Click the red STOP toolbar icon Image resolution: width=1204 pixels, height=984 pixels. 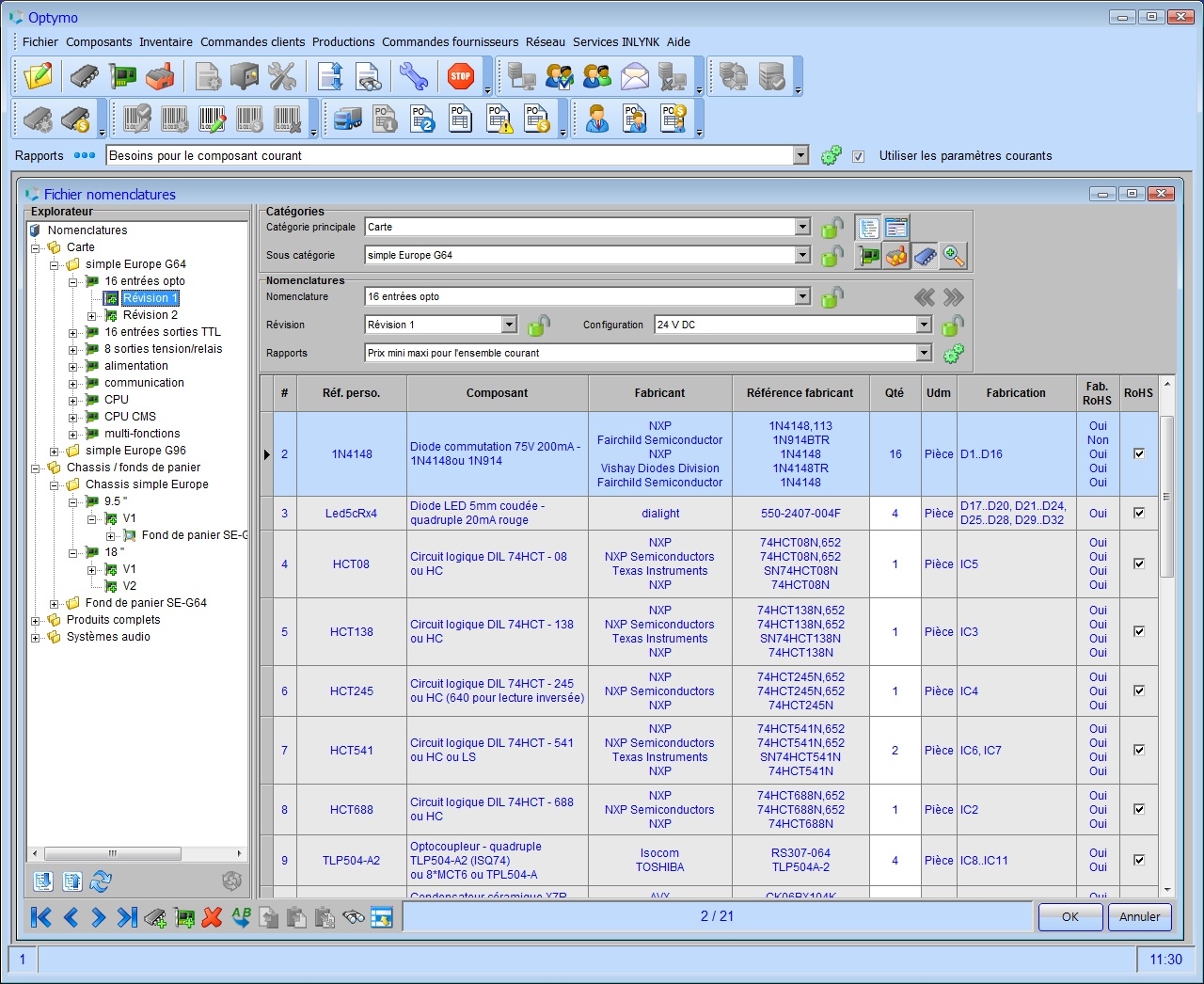(x=460, y=76)
